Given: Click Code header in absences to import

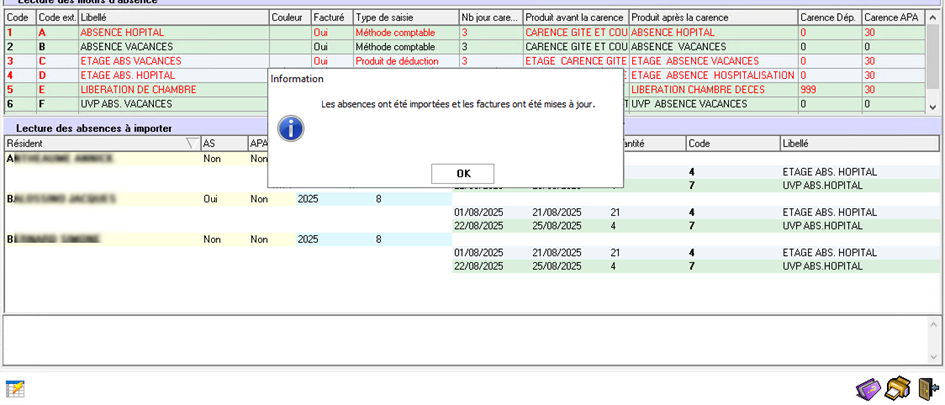Looking at the screenshot, I should [732, 143].
